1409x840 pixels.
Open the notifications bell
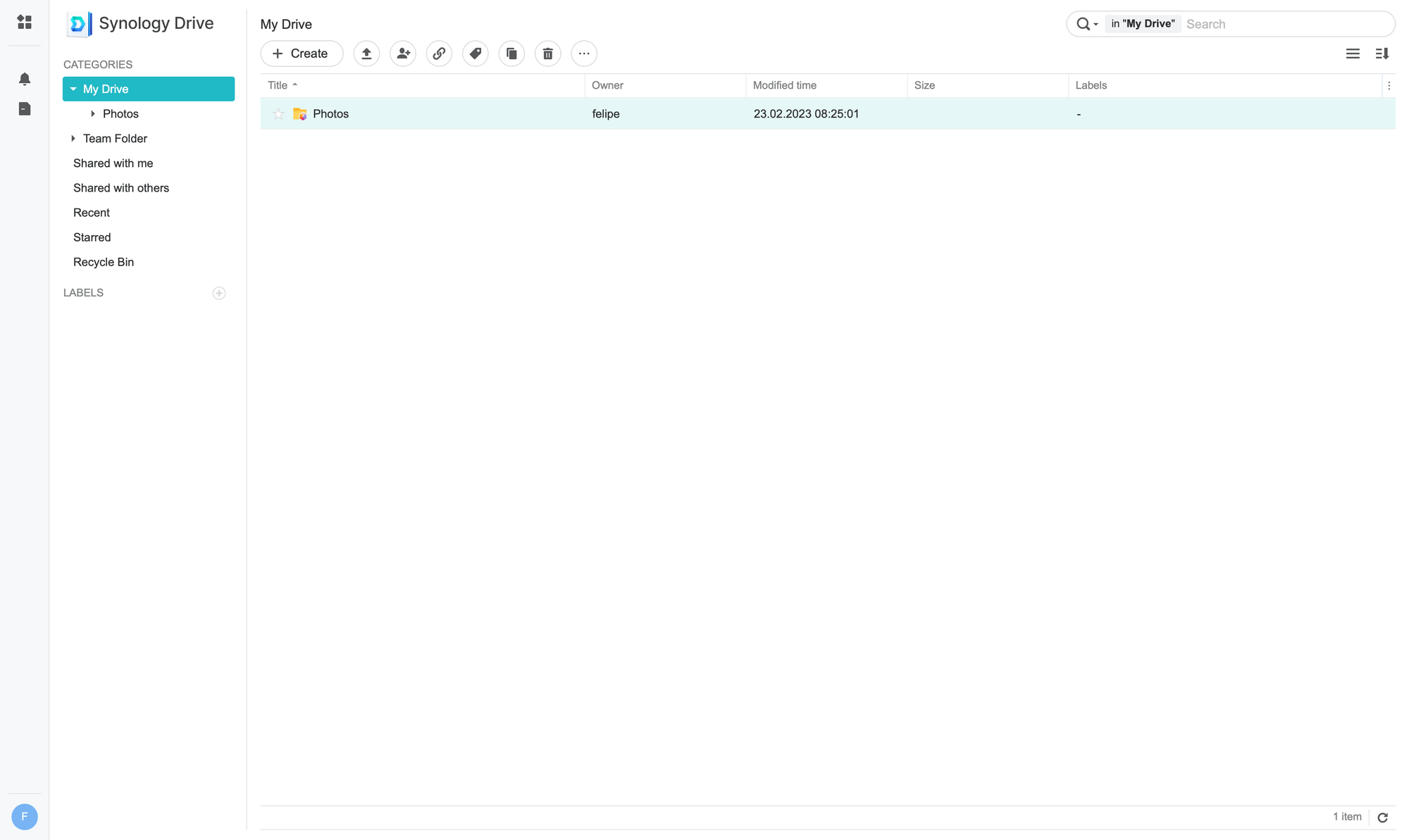(x=25, y=79)
